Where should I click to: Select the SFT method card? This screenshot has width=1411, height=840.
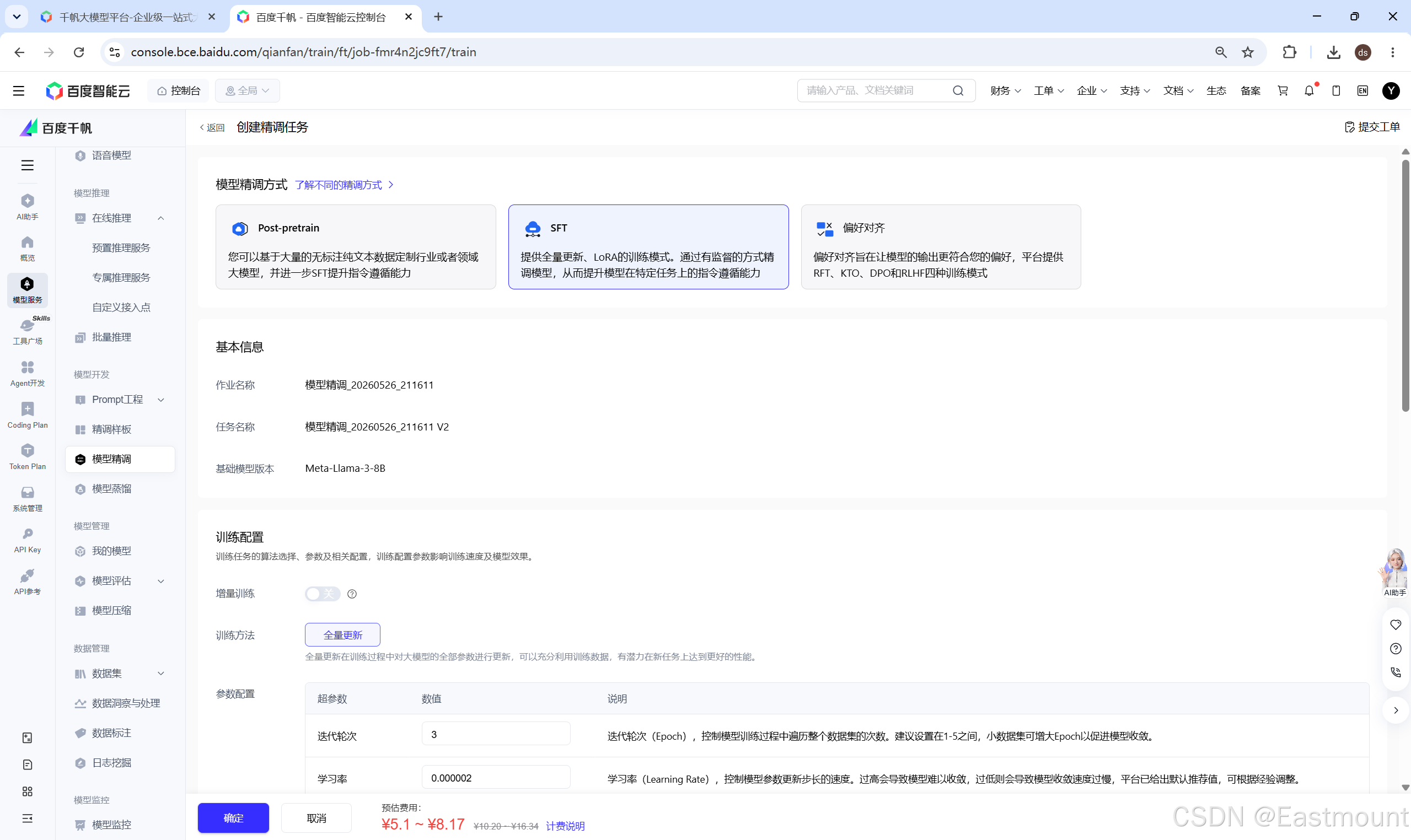648,247
